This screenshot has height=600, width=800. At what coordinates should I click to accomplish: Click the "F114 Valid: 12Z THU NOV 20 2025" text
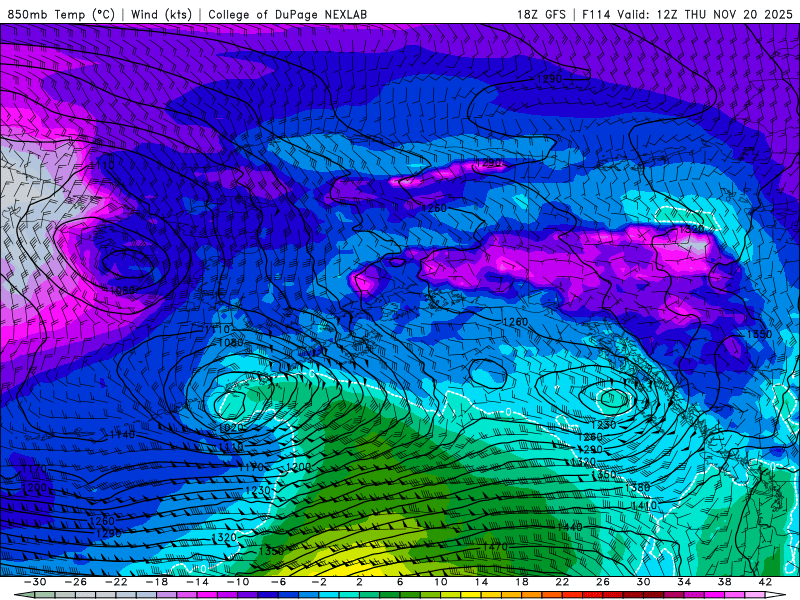click(687, 14)
